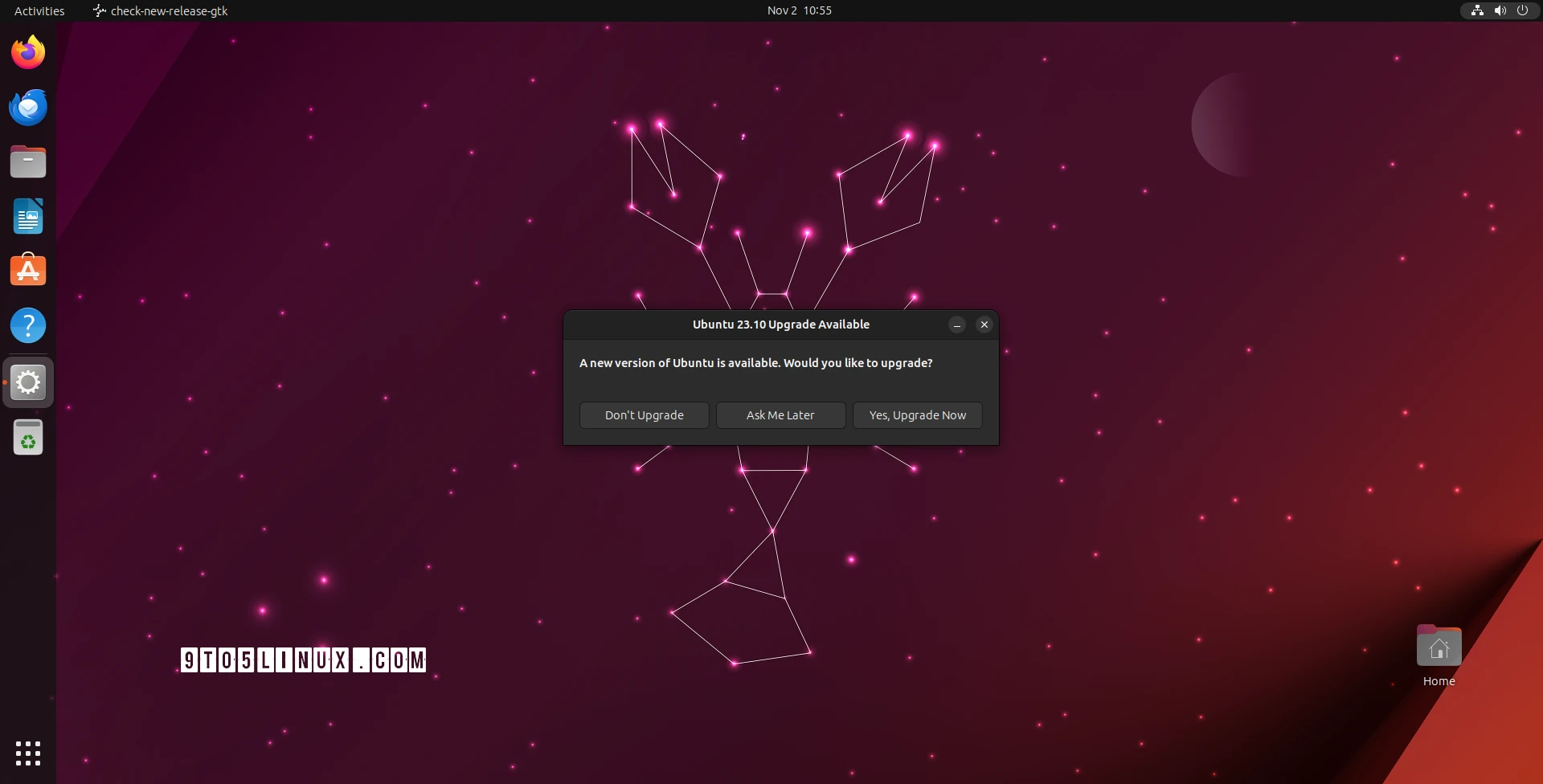The width and height of the screenshot is (1543, 784).
Task: Open Thunderbird mail client
Action: pos(28,107)
